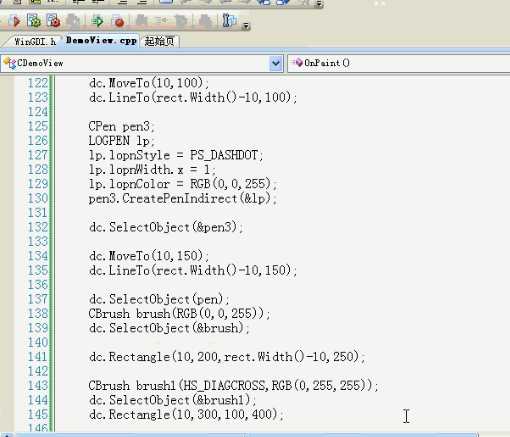This screenshot has height=437, width=510.
Task: Click the blue hexadecimal display icon
Action: [x=230, y=21]
